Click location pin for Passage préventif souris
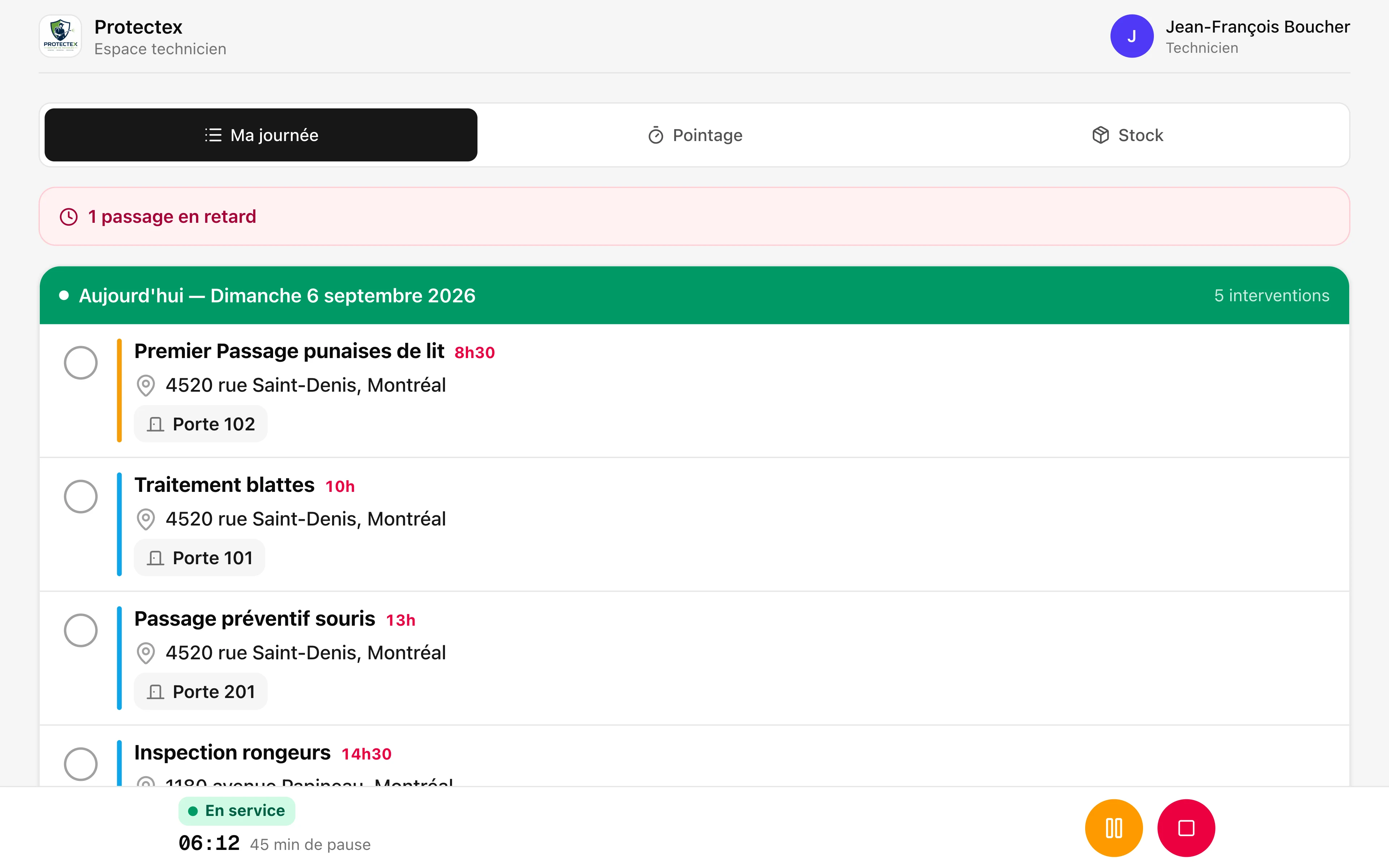The height and width of the screenshot is (868, 1389). 146,653
